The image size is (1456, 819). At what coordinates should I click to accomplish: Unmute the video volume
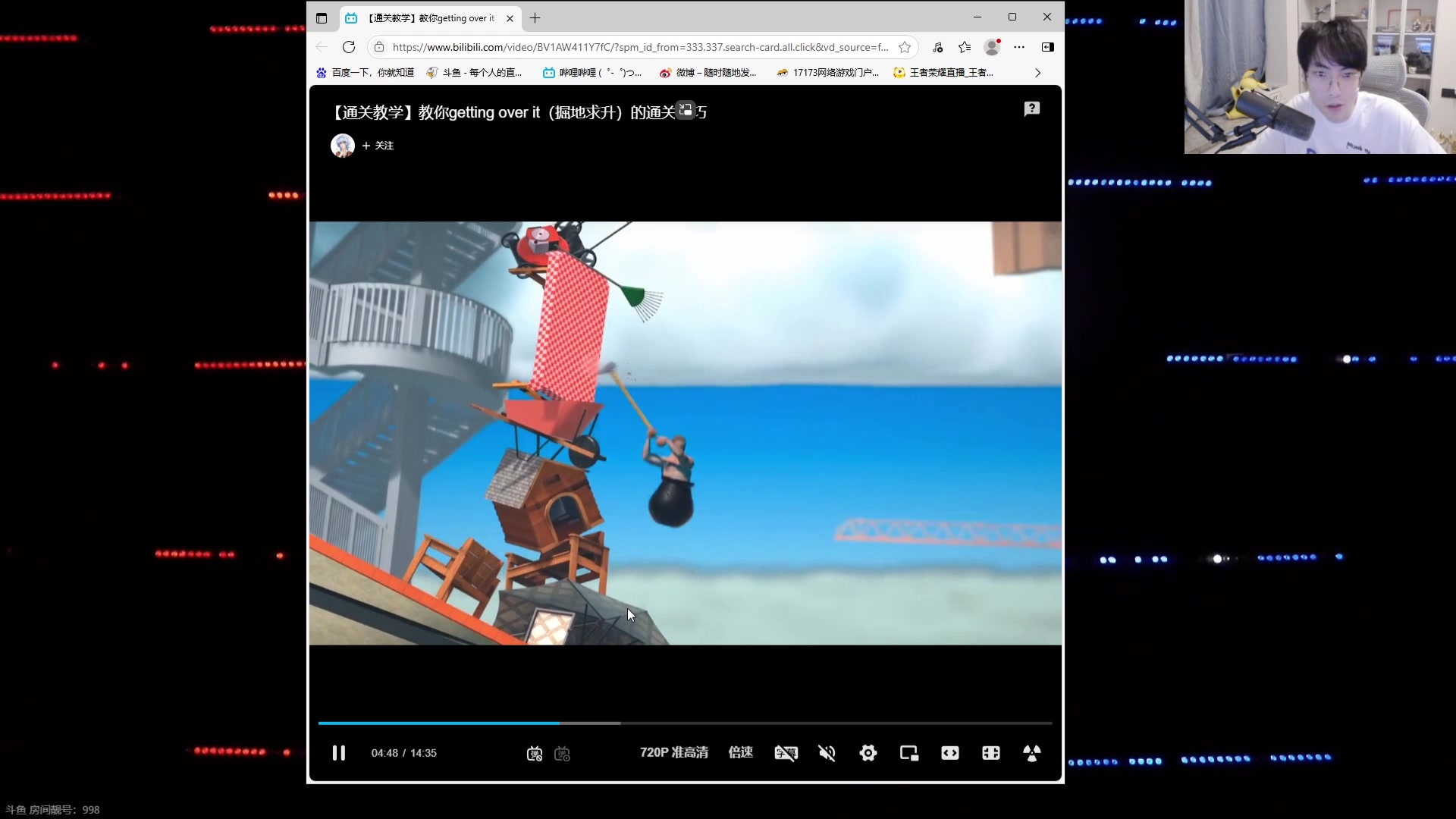[x=827, y=753]
